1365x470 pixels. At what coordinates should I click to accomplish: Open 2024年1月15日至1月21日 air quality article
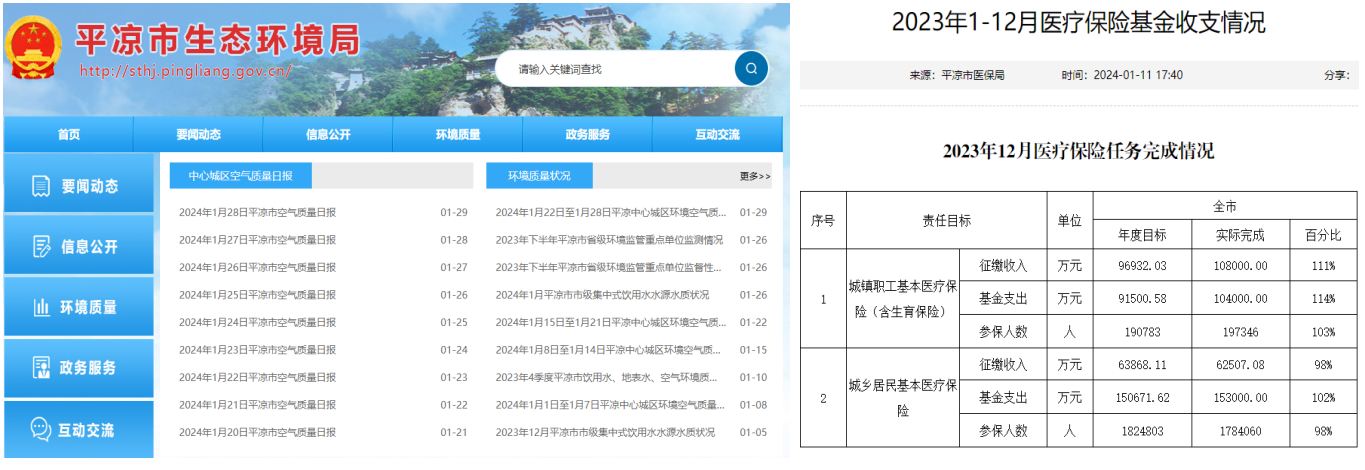point(610,322)
